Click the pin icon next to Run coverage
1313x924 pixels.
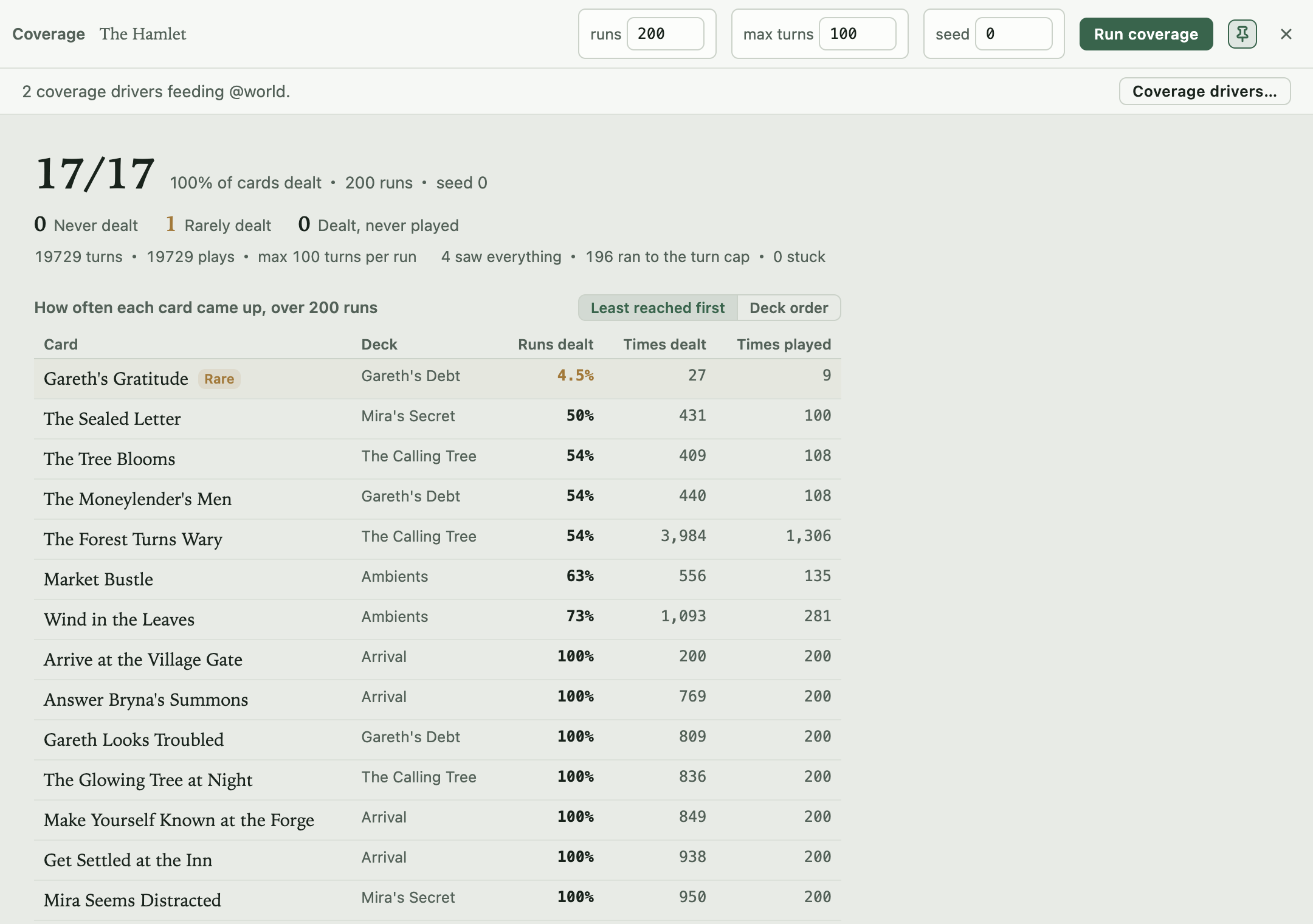(x=1242, y=34)
